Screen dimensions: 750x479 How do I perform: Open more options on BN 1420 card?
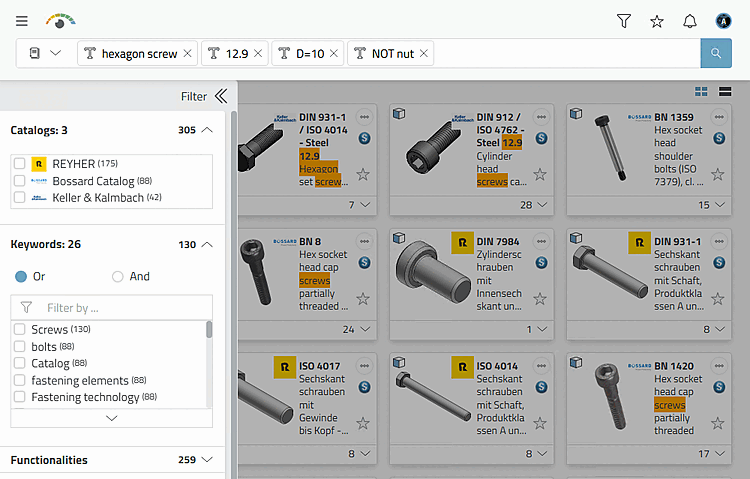(x=719, y=366)
